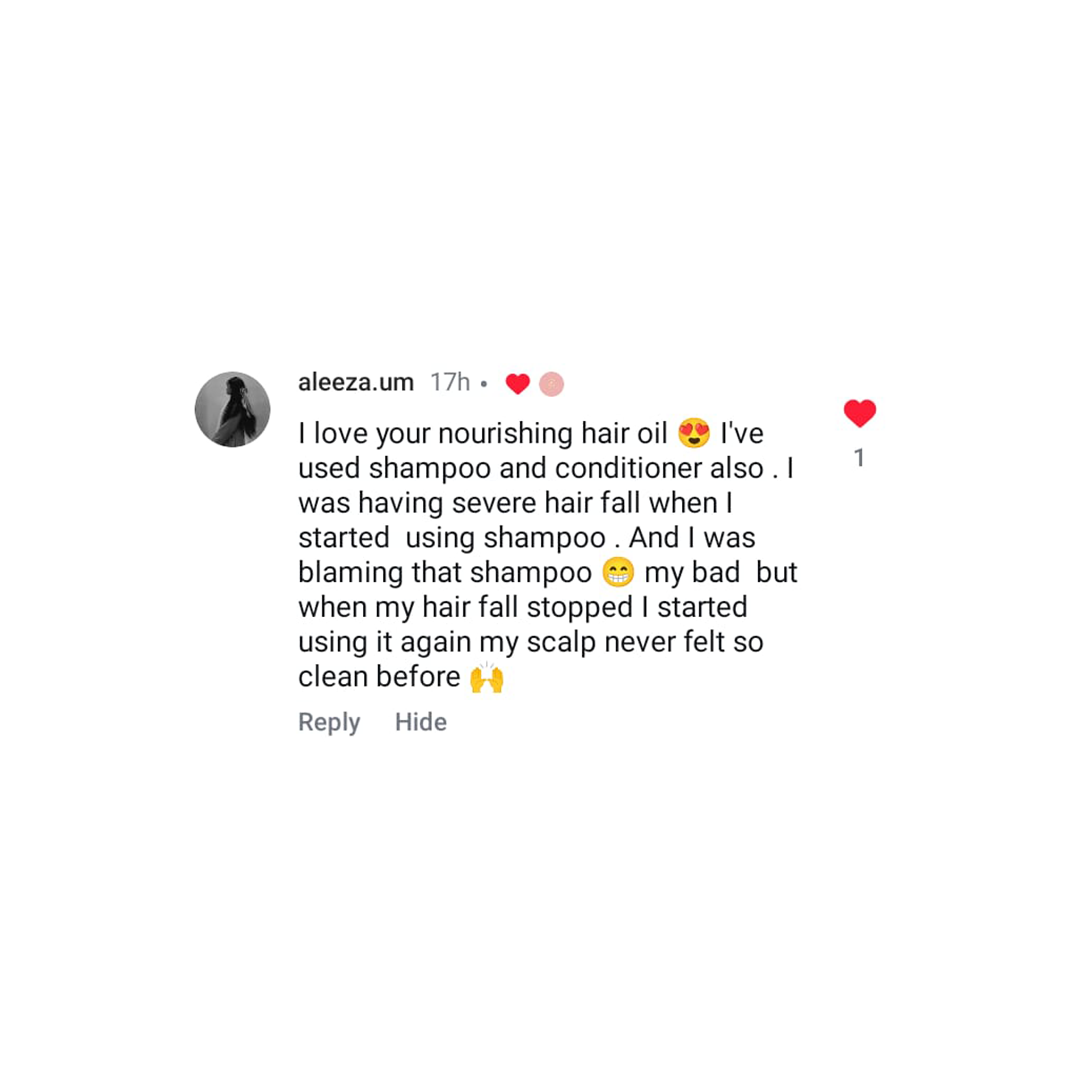Click the 17h timestamp

pos(450,382)
